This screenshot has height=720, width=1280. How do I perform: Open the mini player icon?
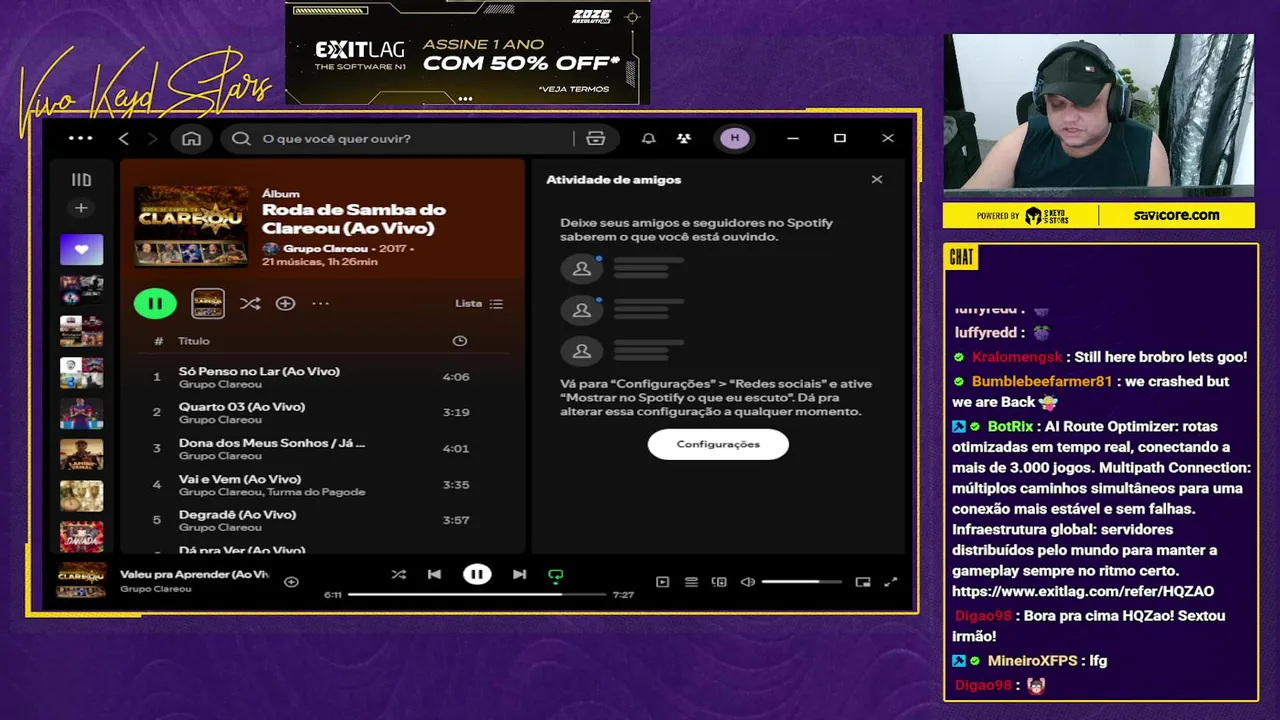[862, 582]
